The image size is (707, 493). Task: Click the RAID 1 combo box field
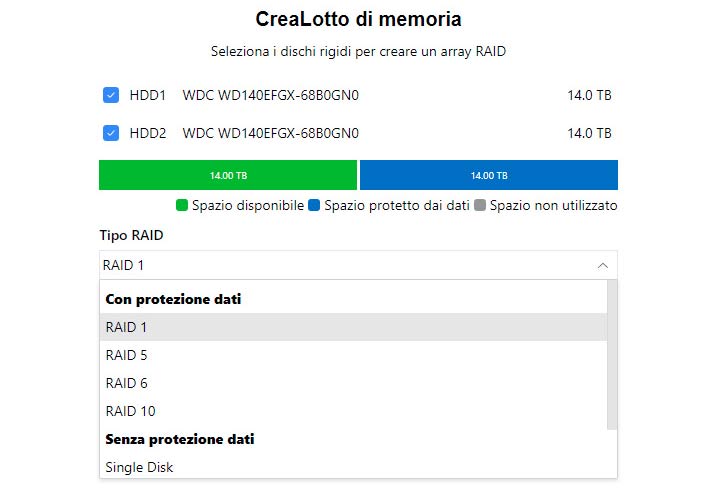[x=340, y=265]
